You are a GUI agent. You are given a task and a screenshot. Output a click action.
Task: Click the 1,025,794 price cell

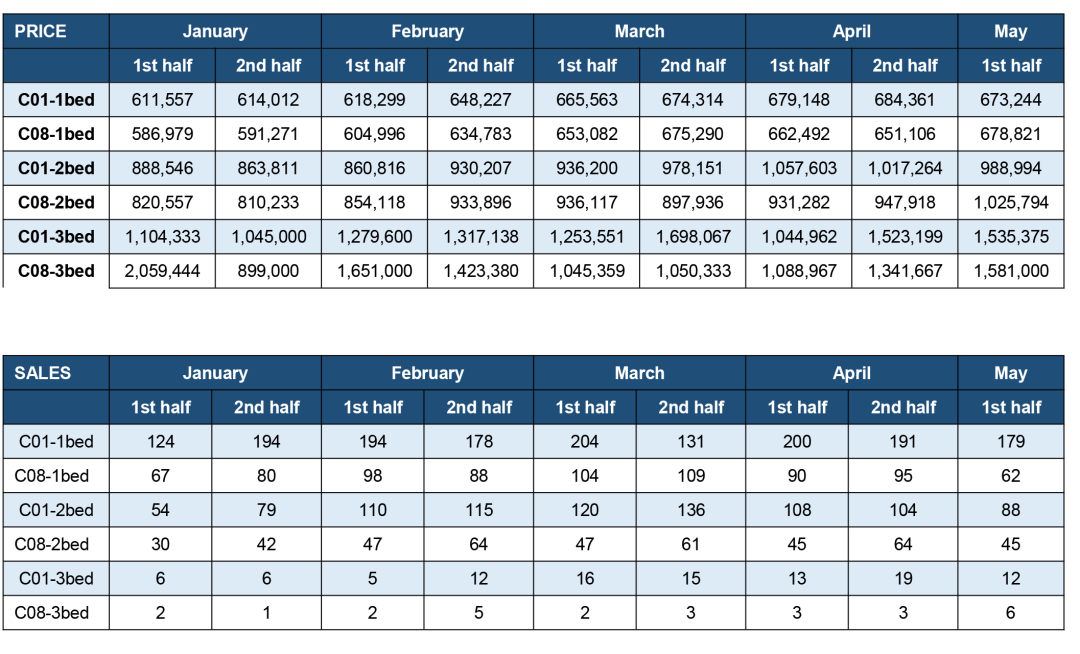click(1010, 202)
